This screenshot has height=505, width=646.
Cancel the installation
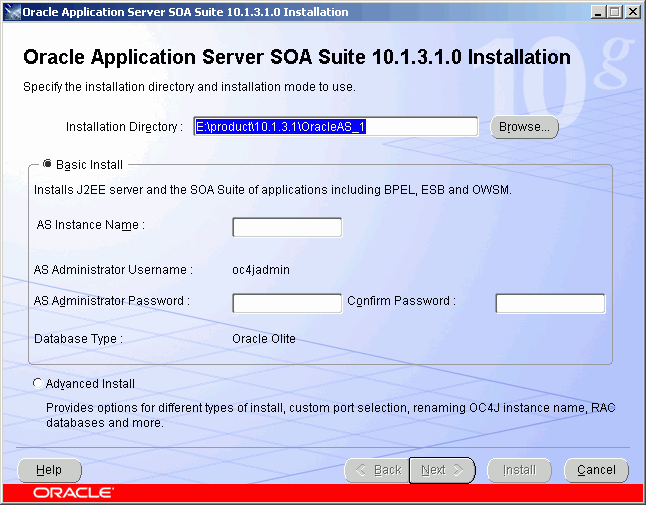coord(596,470)
